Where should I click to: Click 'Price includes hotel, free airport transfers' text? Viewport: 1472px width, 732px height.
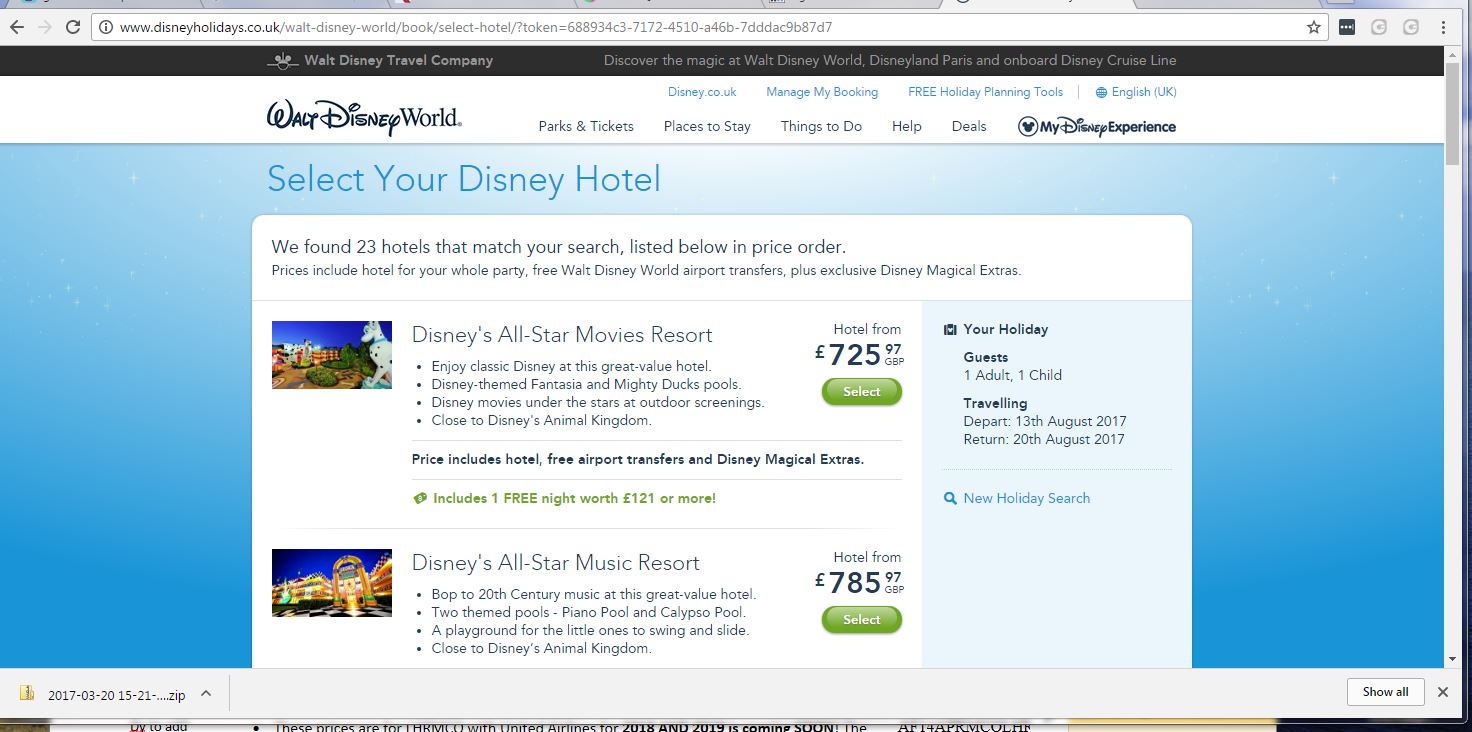point(638,460)
